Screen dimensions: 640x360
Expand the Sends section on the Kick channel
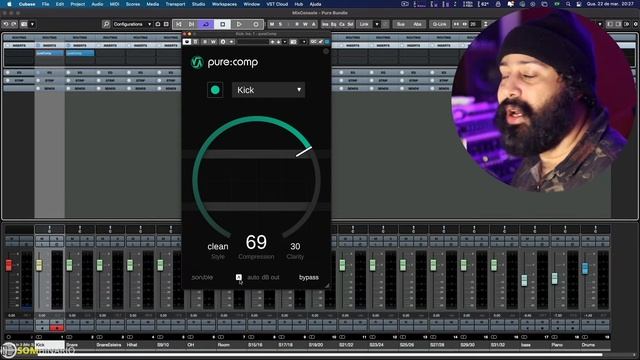pyautogui.click(x=49, y=88)
